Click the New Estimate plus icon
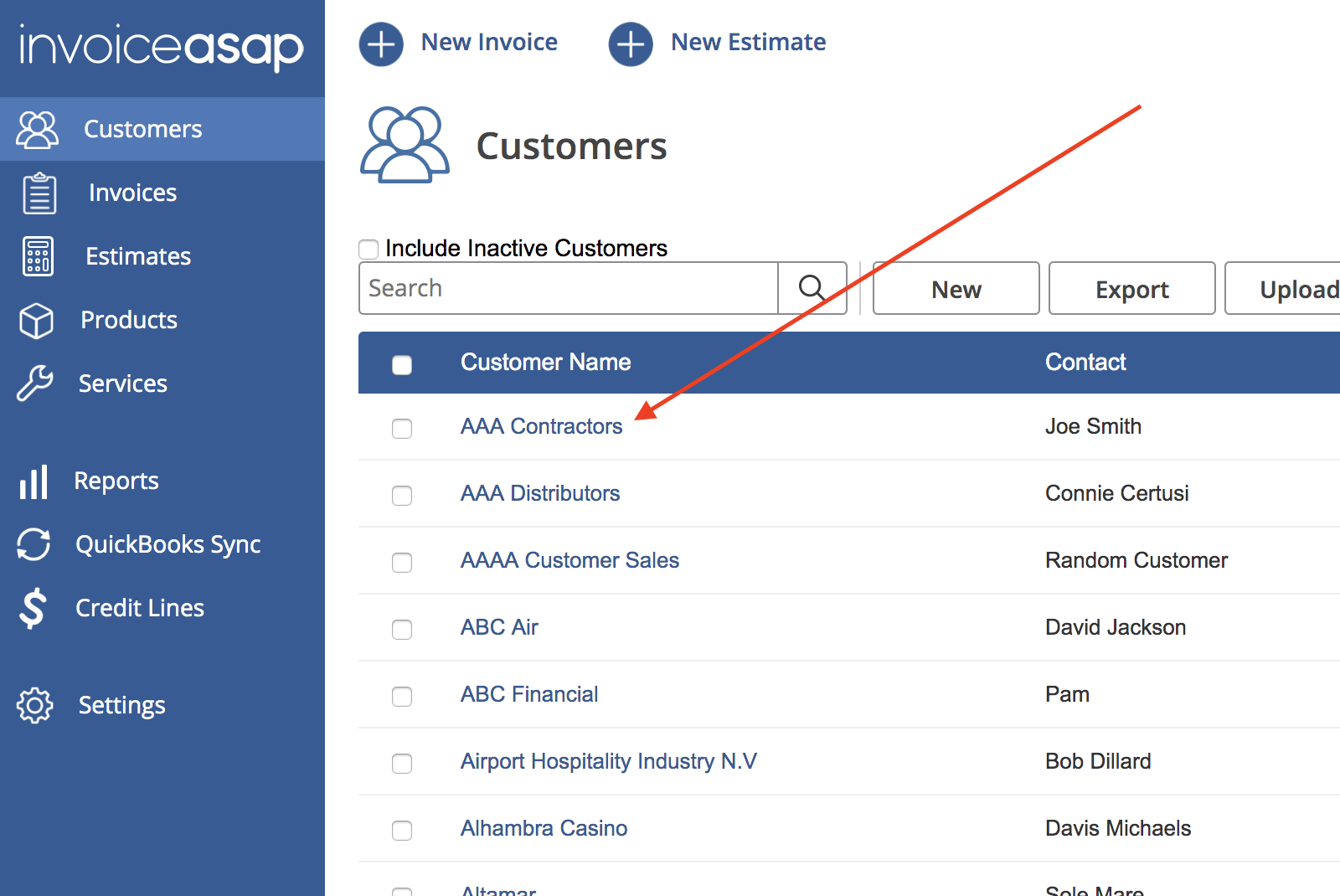 (x=631, y=44)
